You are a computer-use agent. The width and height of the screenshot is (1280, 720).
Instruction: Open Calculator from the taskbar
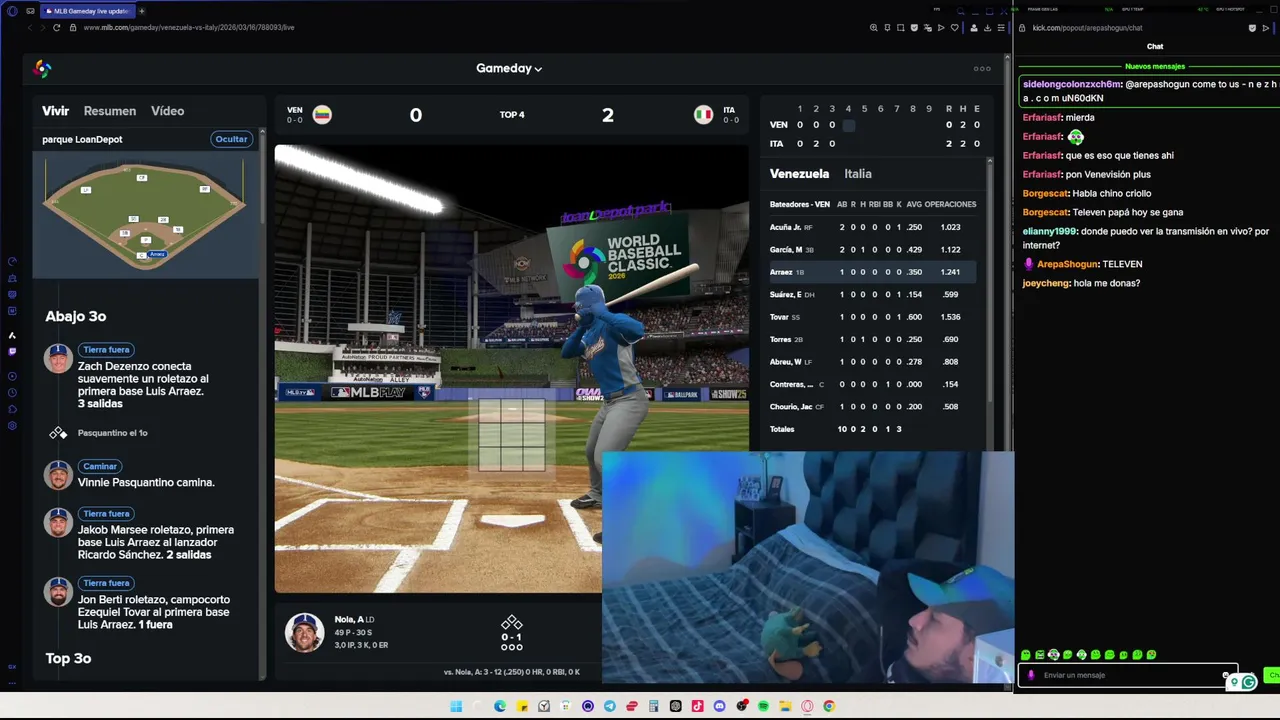click(653, 706)
